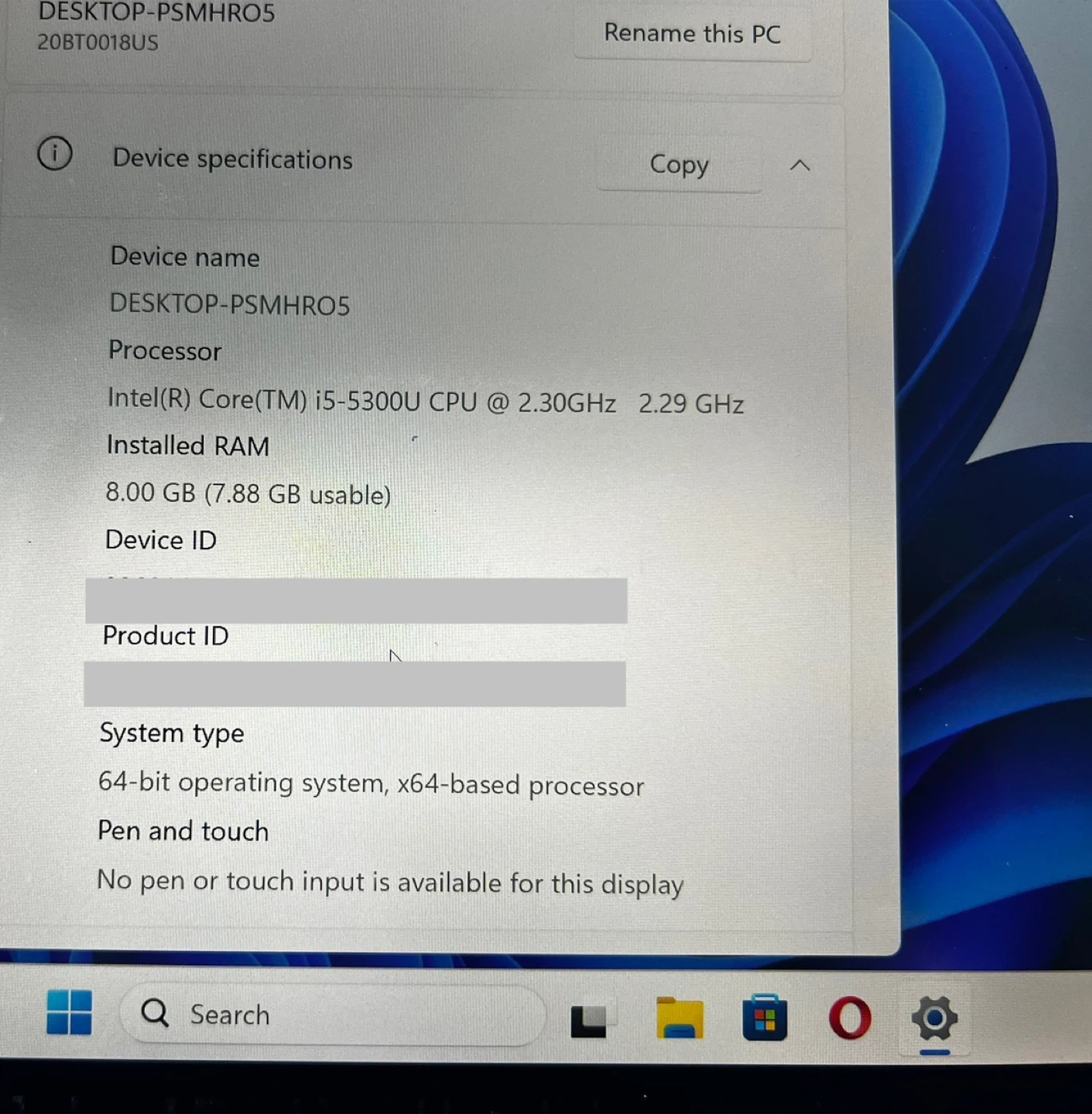Select the No pen or touch input text
The width and height of the screenshot is (1092, 1114).
(390, 883)
